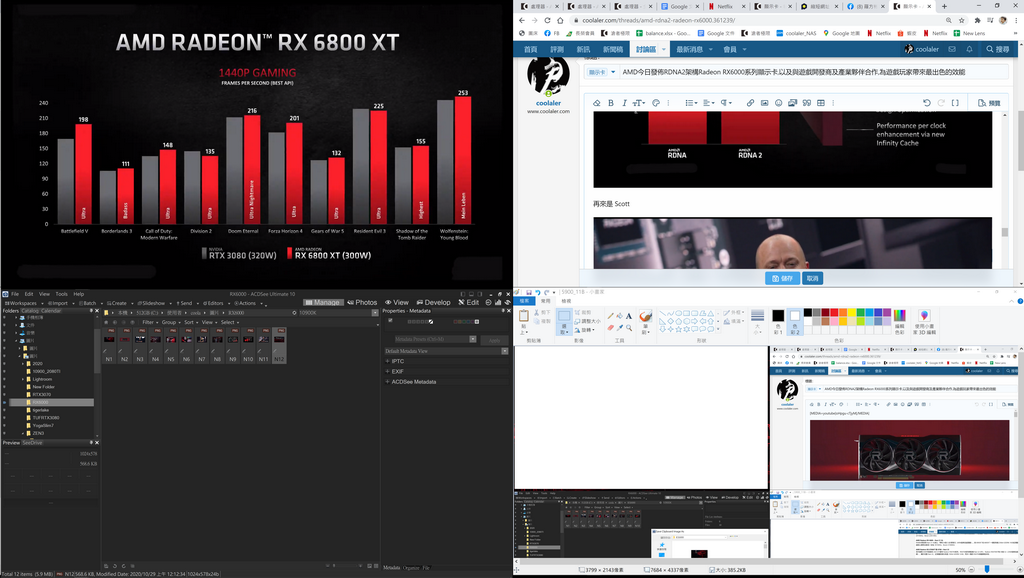Open the Help menu in ACDSee
1024x578 pixels.
[x=78, y=294]
